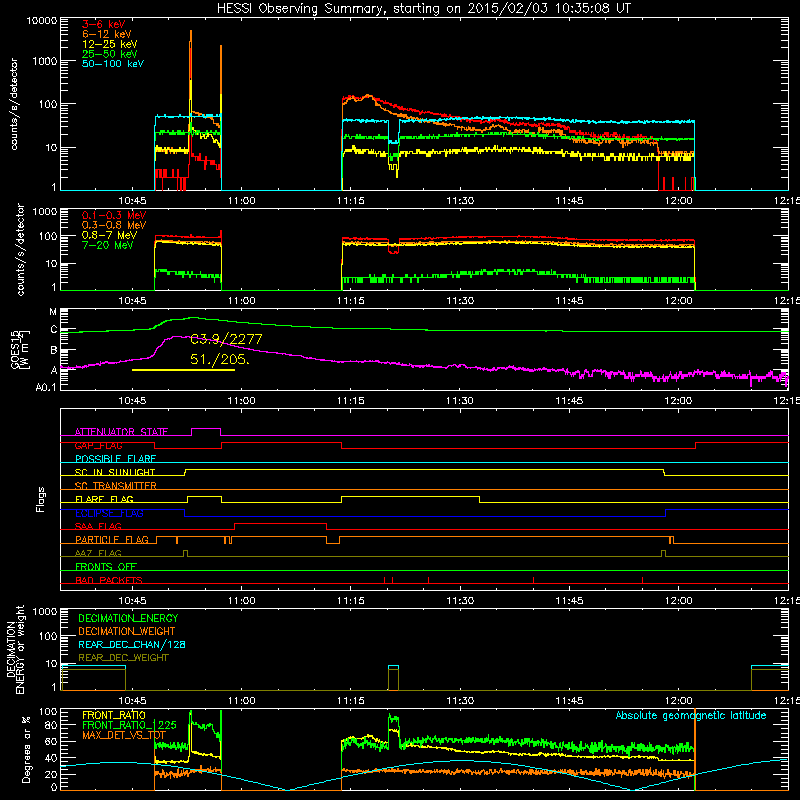Select the DECIMATION_WEIGHT legend entry
Viewport: 800px width, 800px height.
click(x=127, y=631)
